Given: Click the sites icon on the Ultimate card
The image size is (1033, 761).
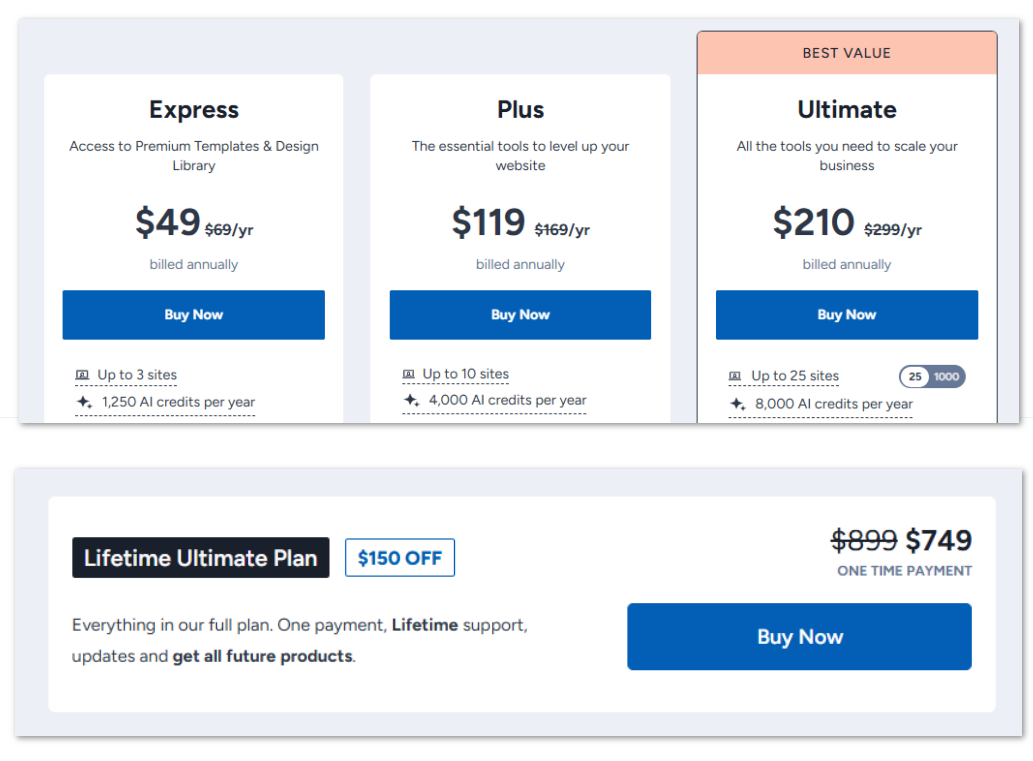Looking at the screenshot, I should [734, 375].
